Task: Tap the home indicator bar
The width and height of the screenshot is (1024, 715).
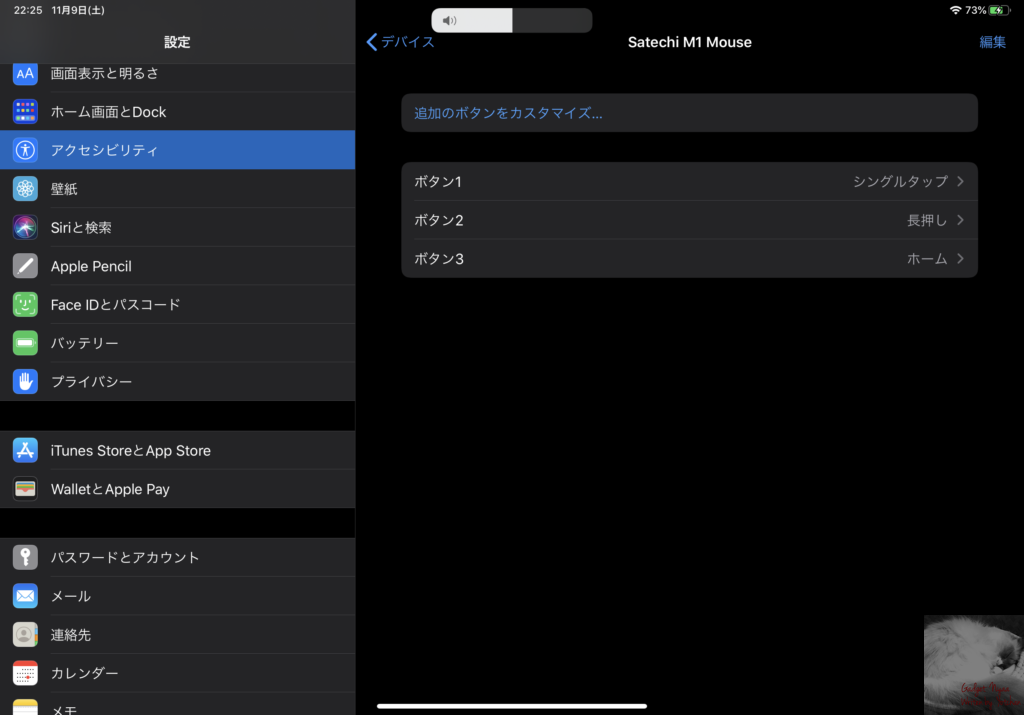Action: 512,706
